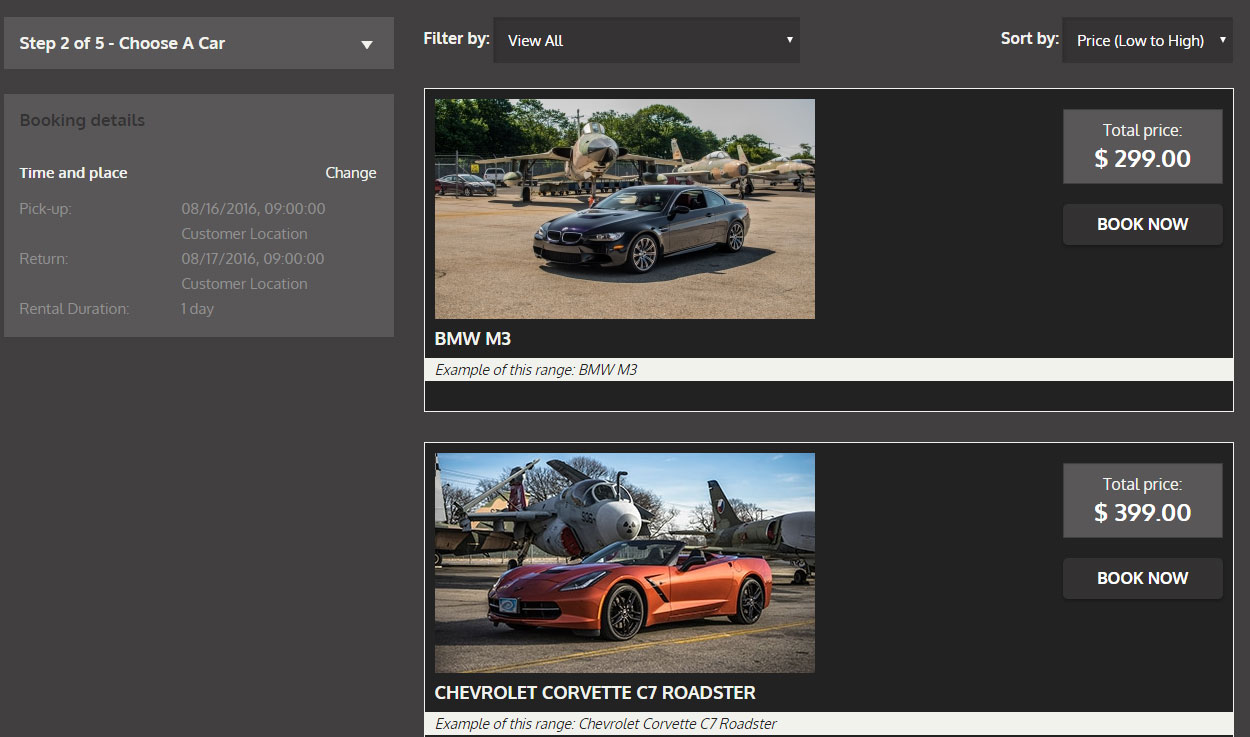
Task: Click 'Example of this range: Chevrolet Corvette C7 Roadster'
Action: 606,724
